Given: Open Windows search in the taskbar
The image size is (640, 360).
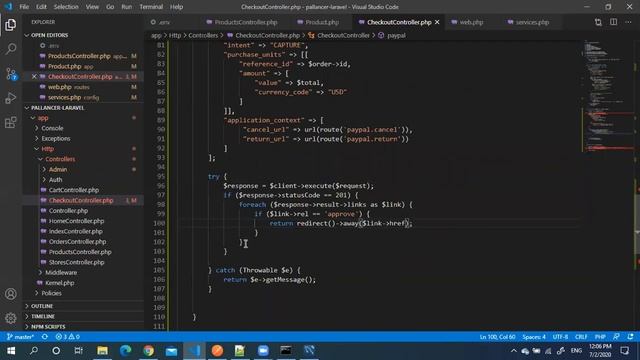Looking at the screenshot, I should click(x=34, y=351).
